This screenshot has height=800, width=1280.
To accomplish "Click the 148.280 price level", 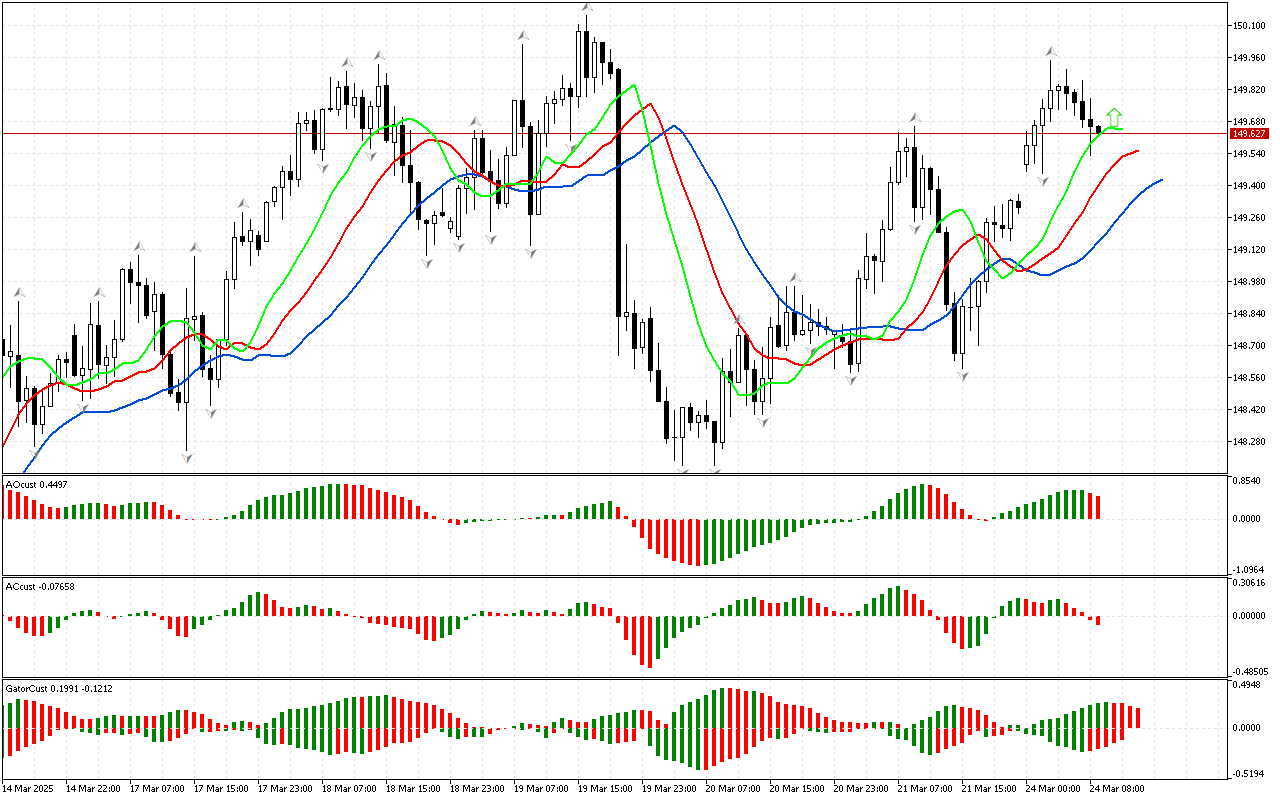I will click(1251, 442).
